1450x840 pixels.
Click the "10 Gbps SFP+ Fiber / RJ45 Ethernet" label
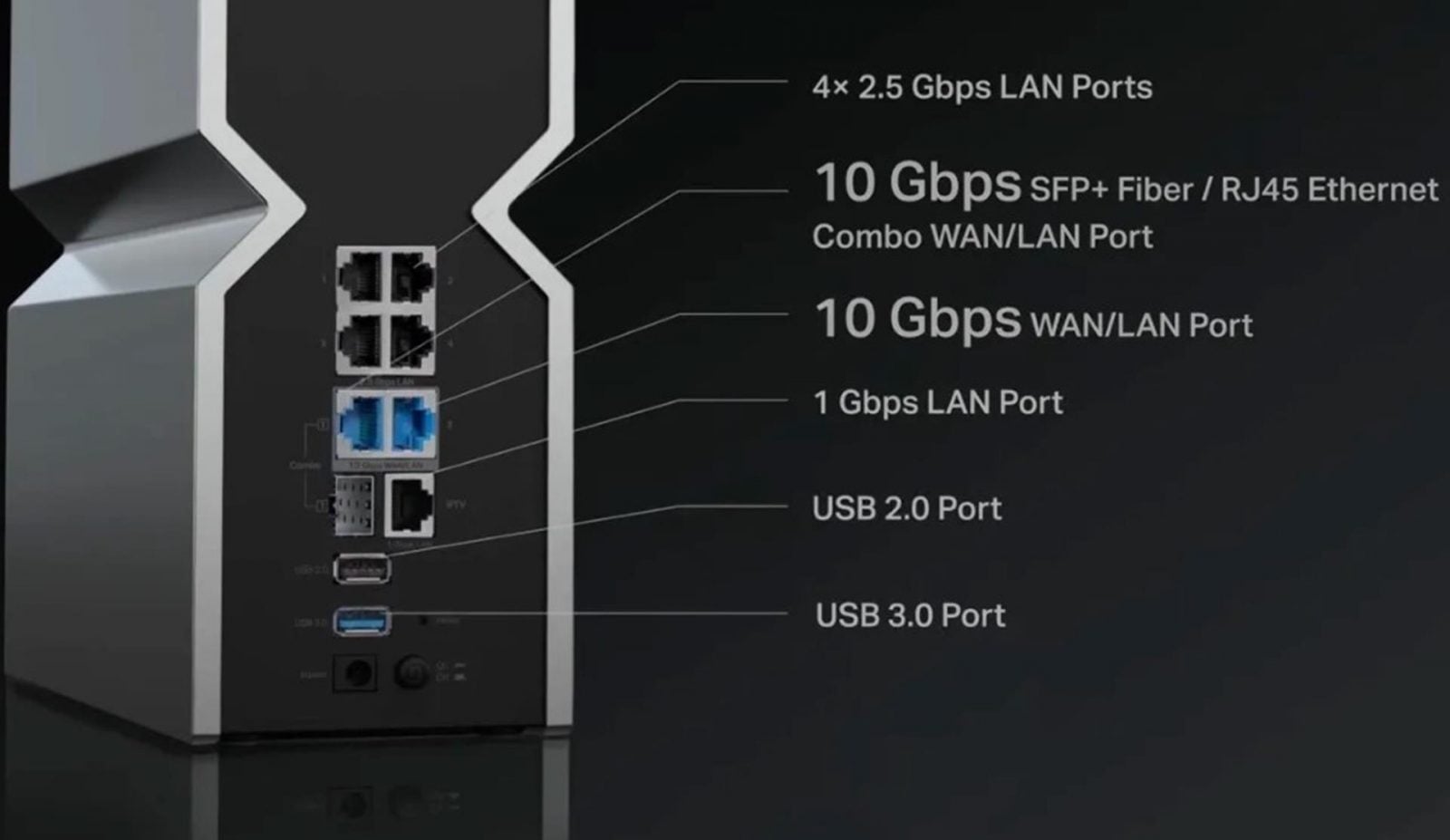coord(1126,183)
